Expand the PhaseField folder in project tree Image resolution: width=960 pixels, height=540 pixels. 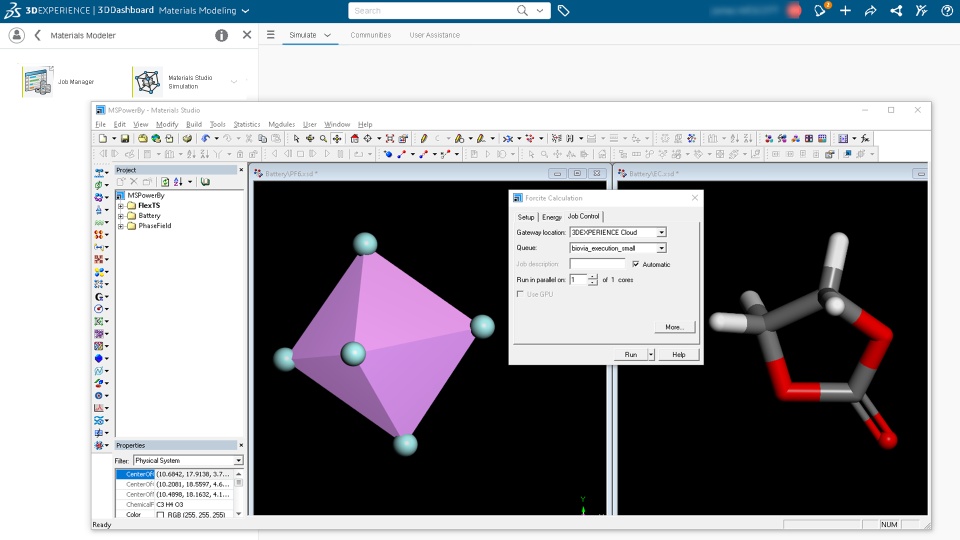(121, 226)
